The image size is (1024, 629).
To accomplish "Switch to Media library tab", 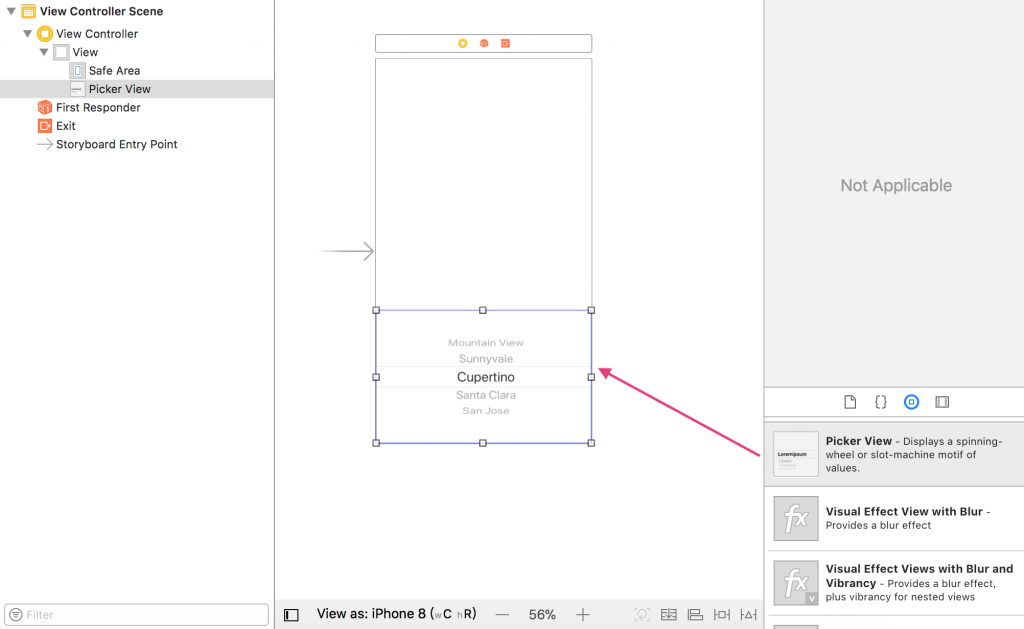I will [942, 402].
